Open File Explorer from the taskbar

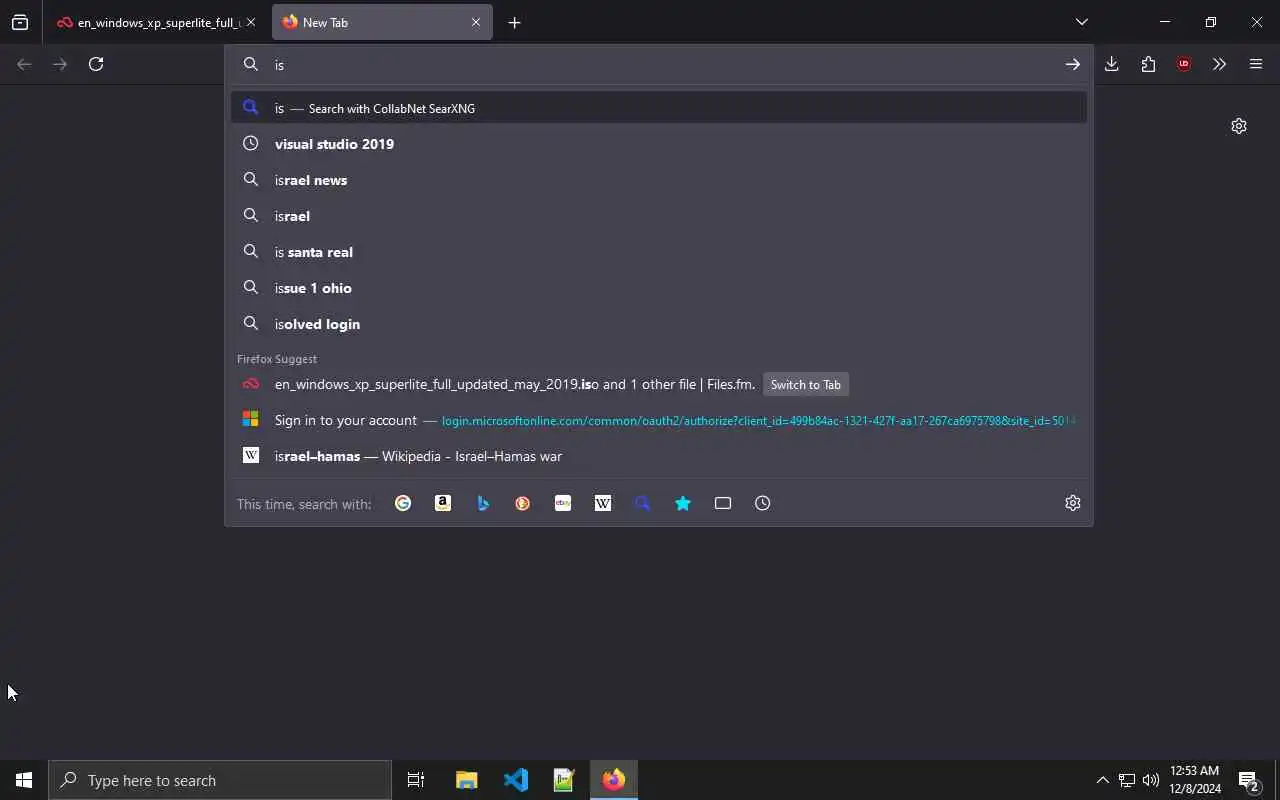466,780
